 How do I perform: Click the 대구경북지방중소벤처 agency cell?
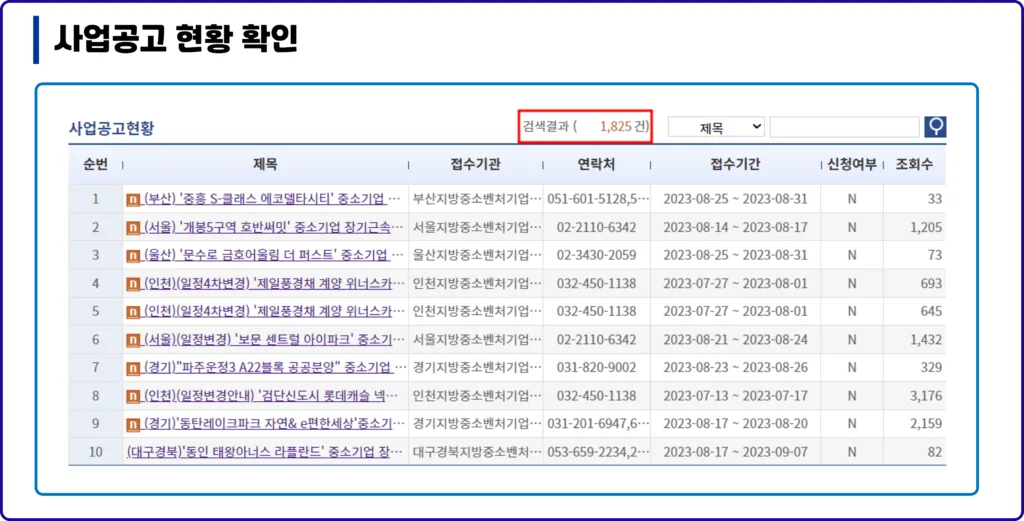pyautogui.click(x=477, y=452)
